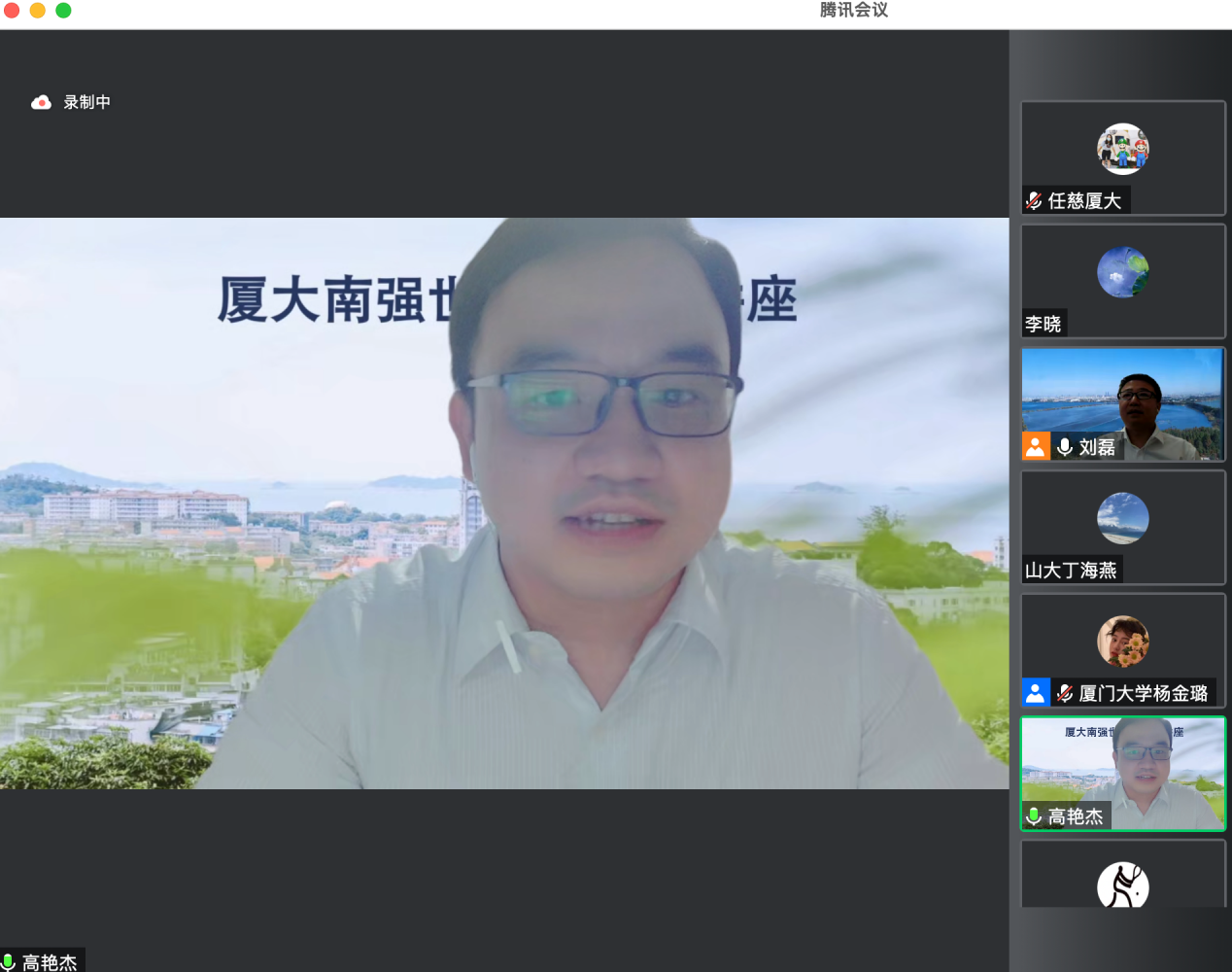Select the highlighted 高艳杰 video thumbnail
Screen dimensions: 1232x972
tap(1123, 768)
